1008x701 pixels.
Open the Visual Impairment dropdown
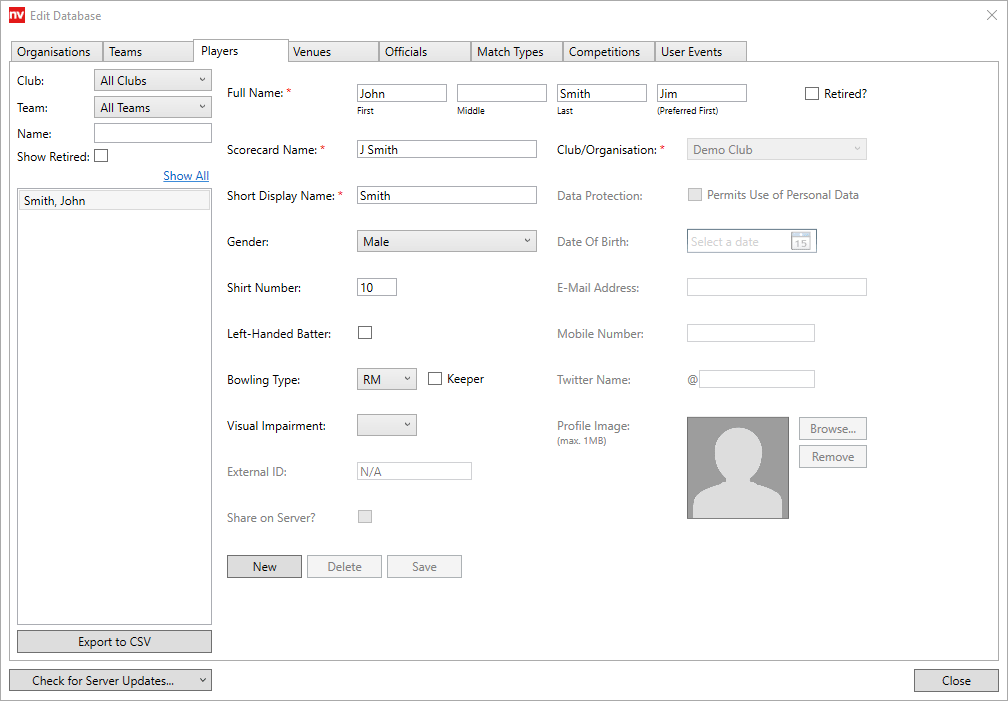tap(386, 426)
